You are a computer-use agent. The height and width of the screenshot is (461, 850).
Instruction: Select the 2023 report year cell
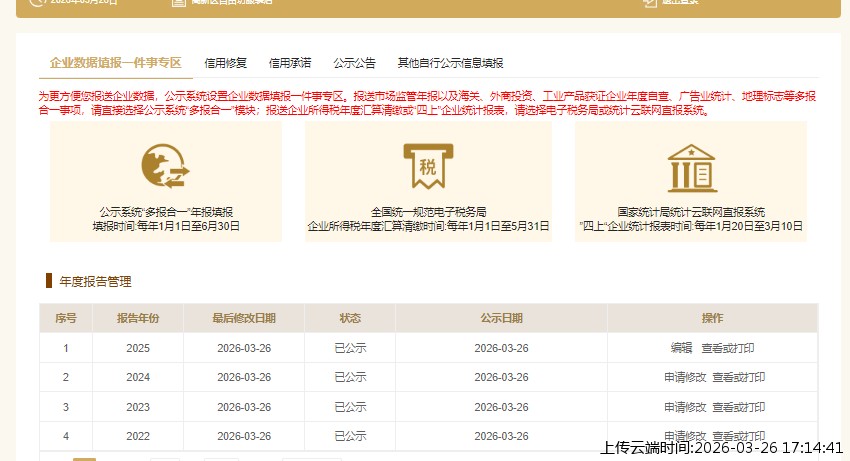point(138,407)
